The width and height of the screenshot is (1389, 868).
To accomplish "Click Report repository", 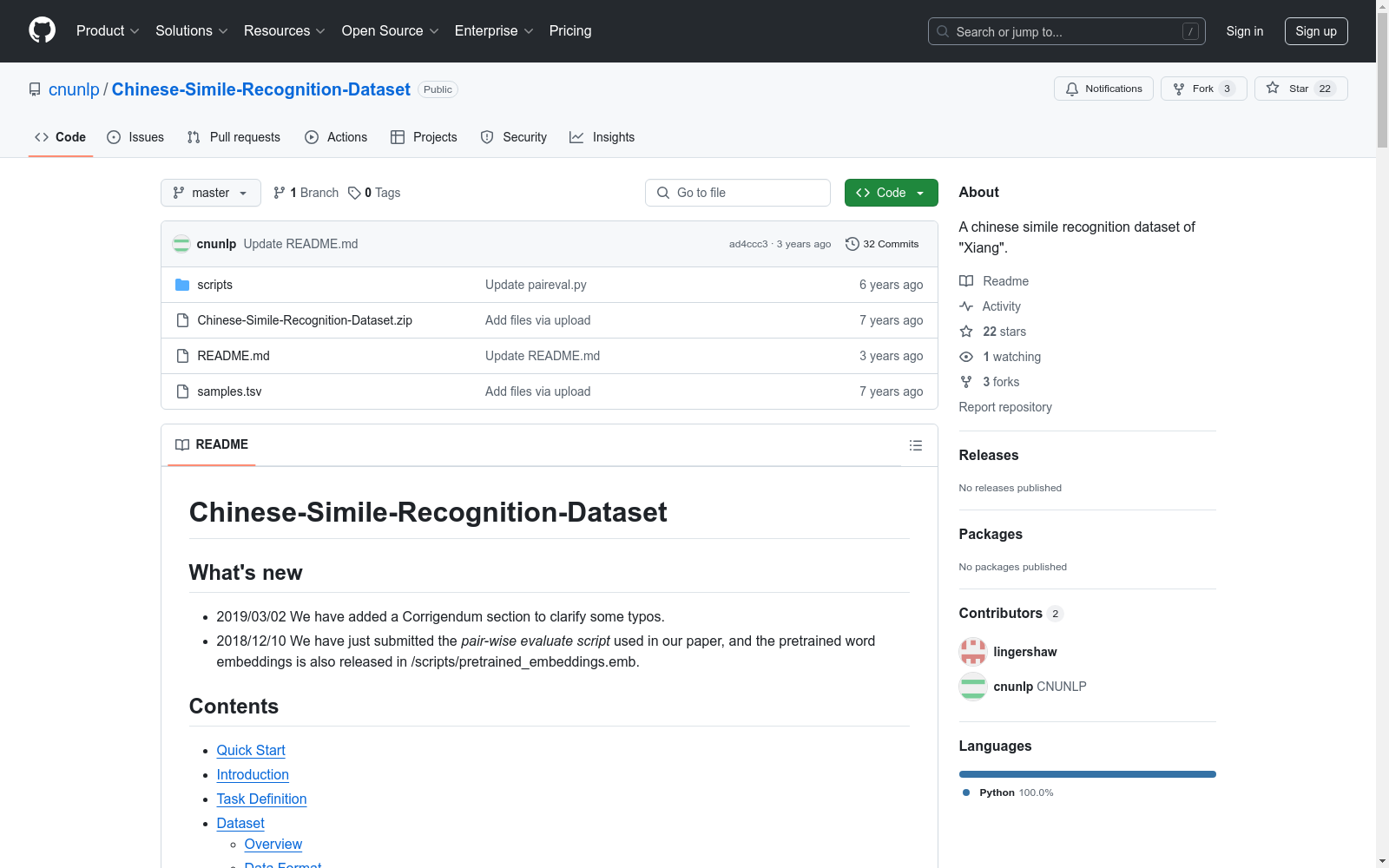I will (x=1005, y=407).
